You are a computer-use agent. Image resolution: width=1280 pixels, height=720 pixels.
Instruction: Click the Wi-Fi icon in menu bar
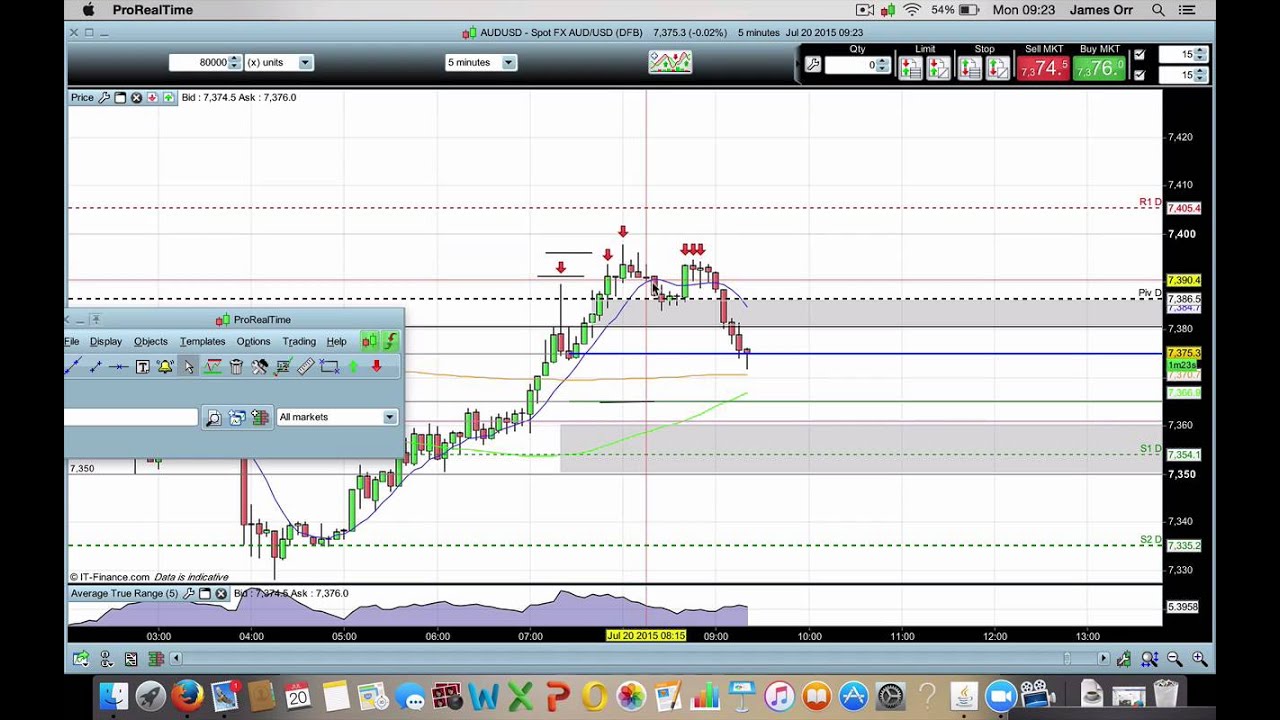pos(912,10)
